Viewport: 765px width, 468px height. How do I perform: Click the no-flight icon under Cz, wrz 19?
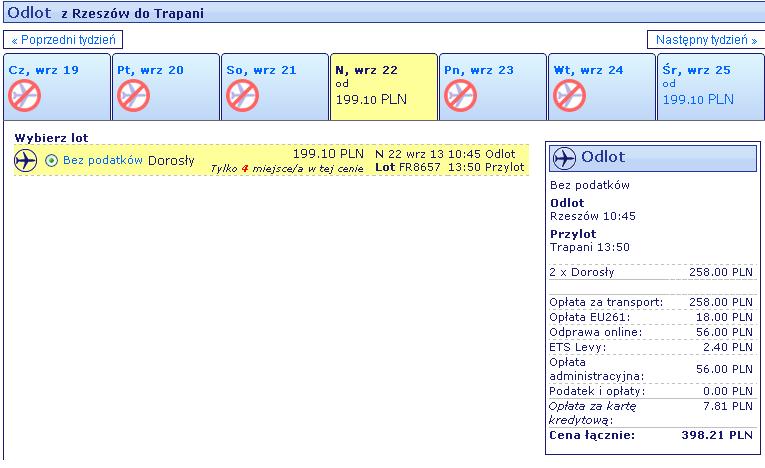[25, 96]
